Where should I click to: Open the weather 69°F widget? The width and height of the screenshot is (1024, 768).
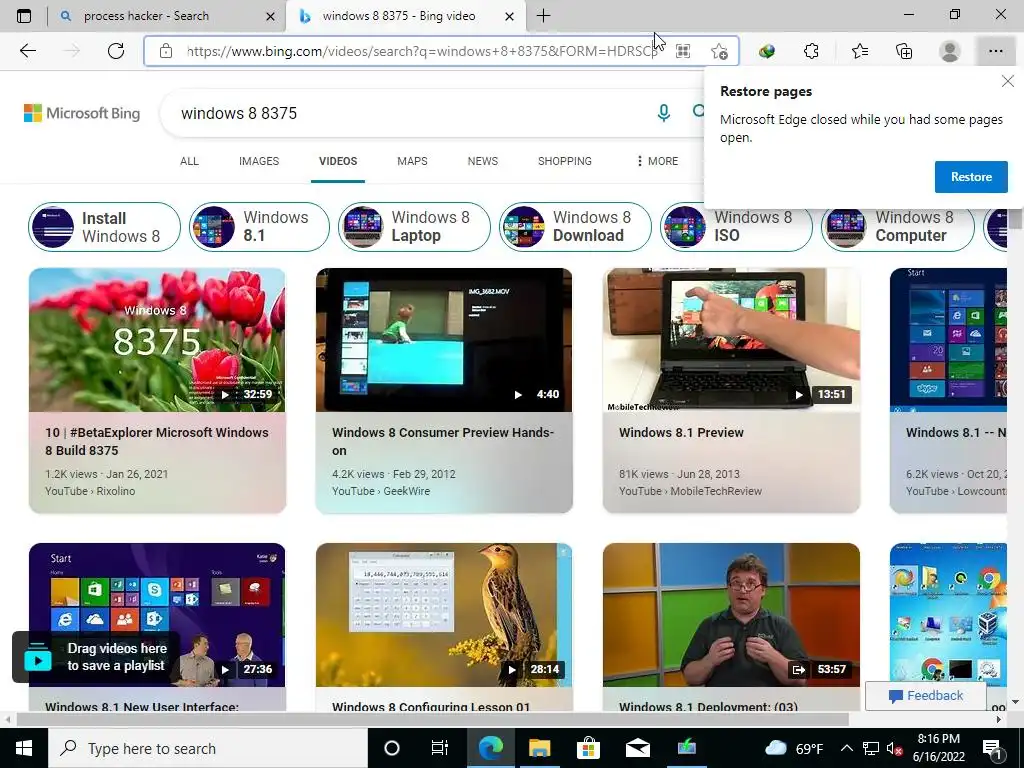click(793, 748)
